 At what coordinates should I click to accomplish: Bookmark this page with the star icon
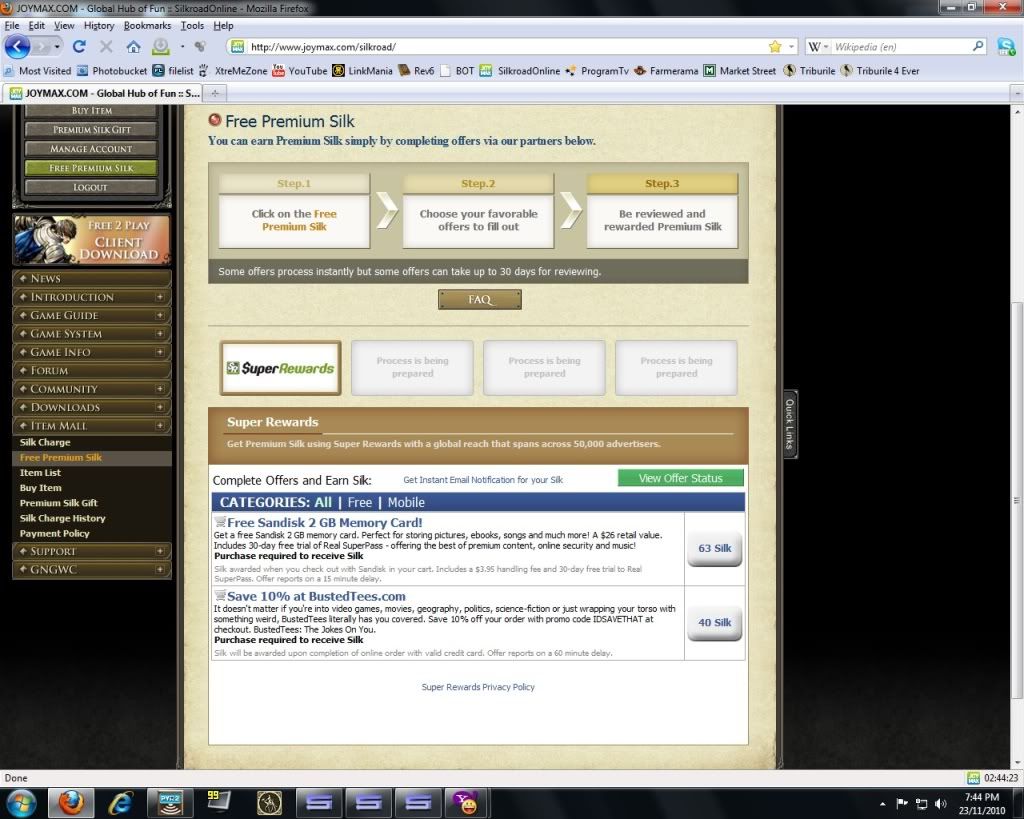[774, 47]
